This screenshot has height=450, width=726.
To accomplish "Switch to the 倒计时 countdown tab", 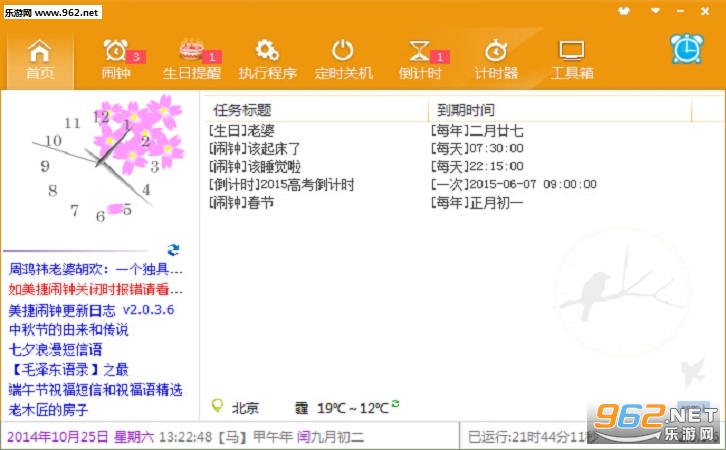I will tap(420, 60).
